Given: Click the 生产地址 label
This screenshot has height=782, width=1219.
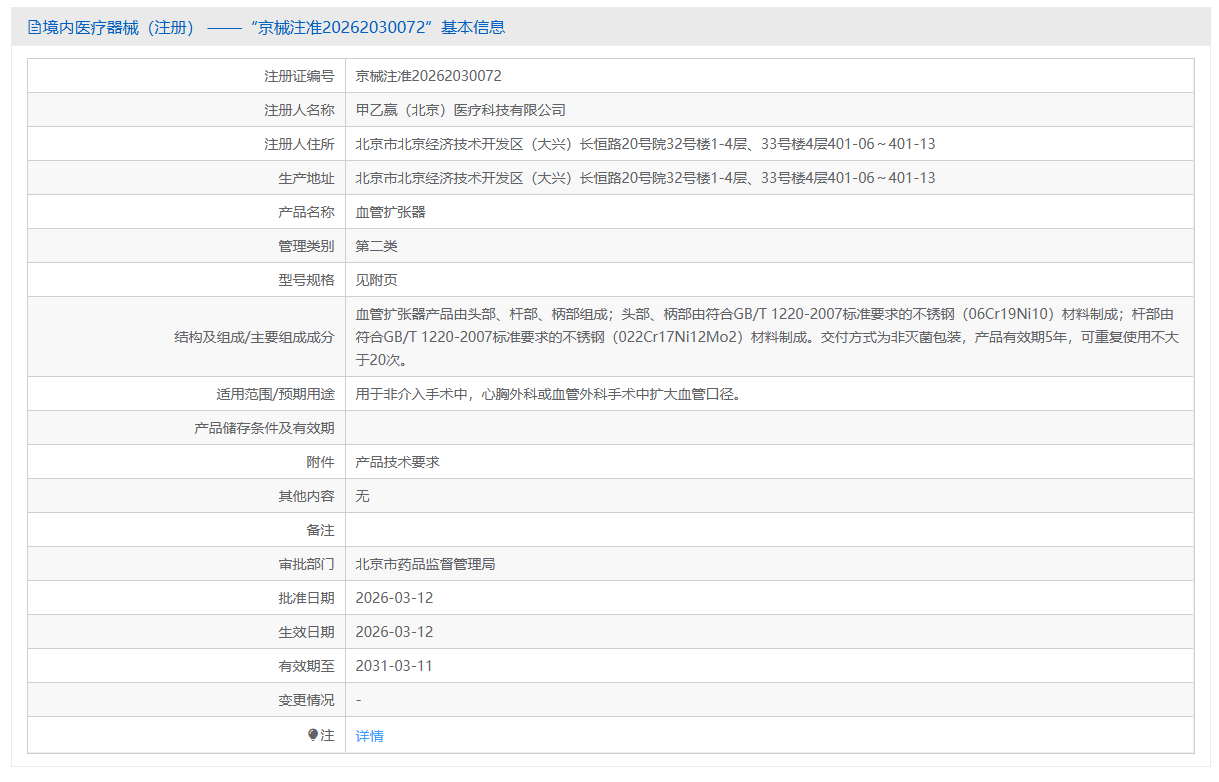Looking at the screenshot, I should coord(306,178).
